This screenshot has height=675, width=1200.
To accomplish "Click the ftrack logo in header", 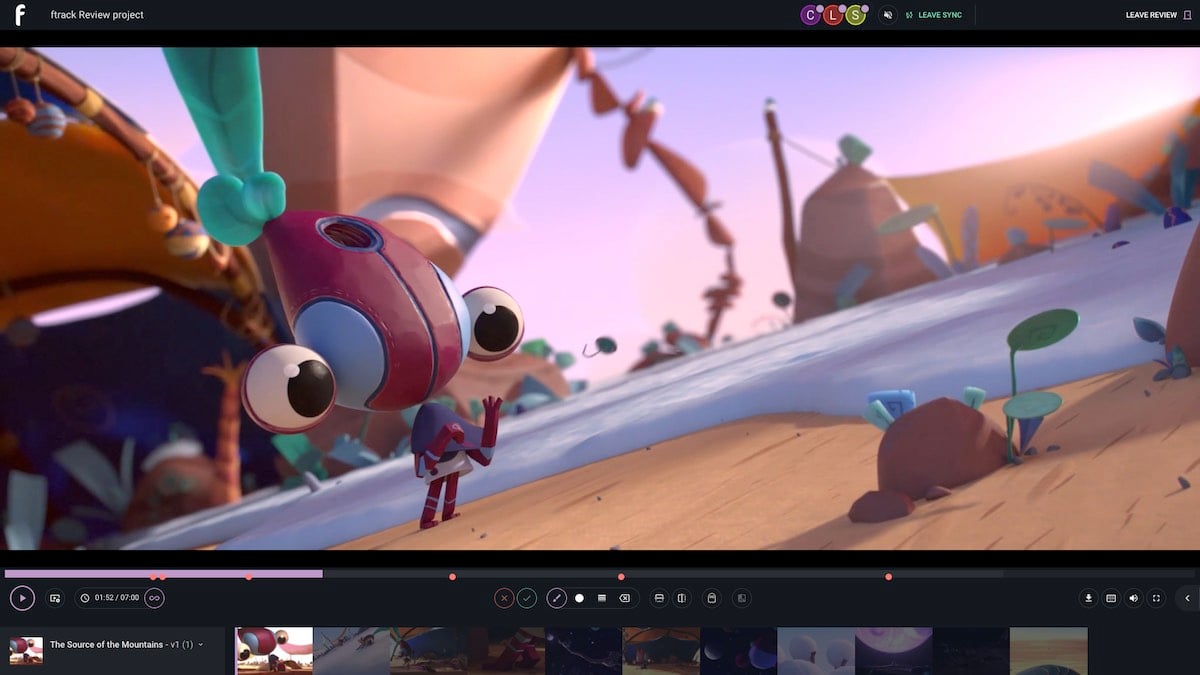I will (x=20, y=15).
